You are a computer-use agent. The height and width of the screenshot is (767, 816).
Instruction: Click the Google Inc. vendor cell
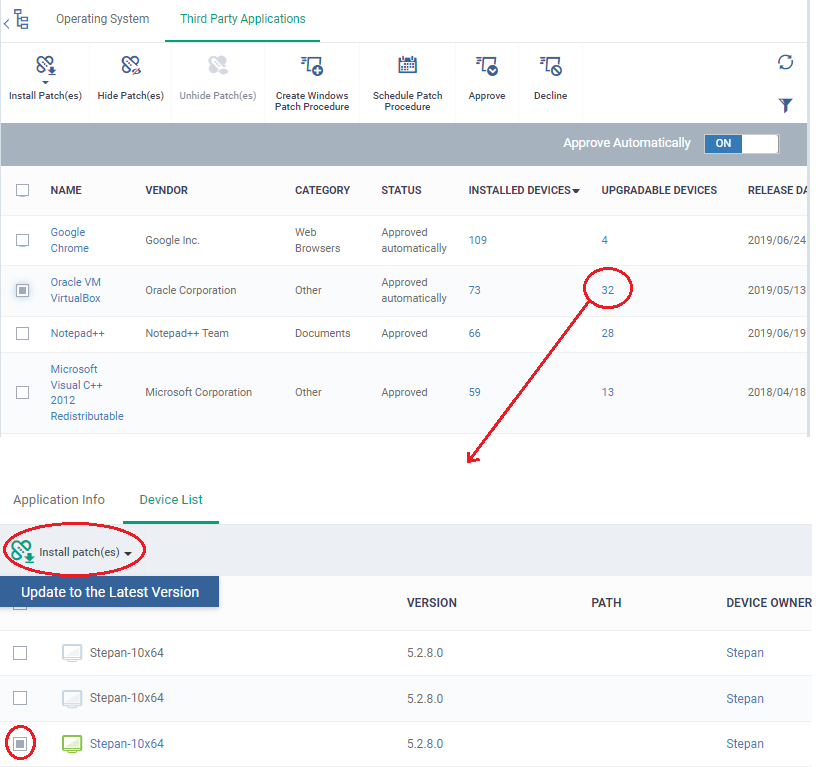point(172,240)
